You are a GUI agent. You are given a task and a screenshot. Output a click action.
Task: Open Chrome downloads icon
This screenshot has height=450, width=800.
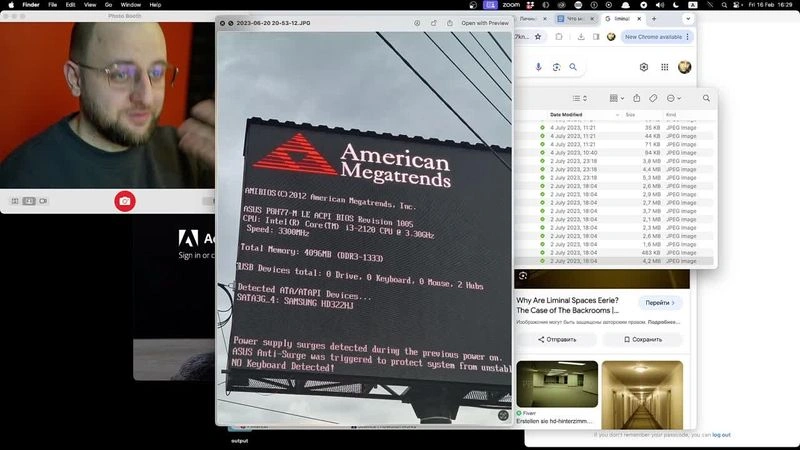(581, 37)
